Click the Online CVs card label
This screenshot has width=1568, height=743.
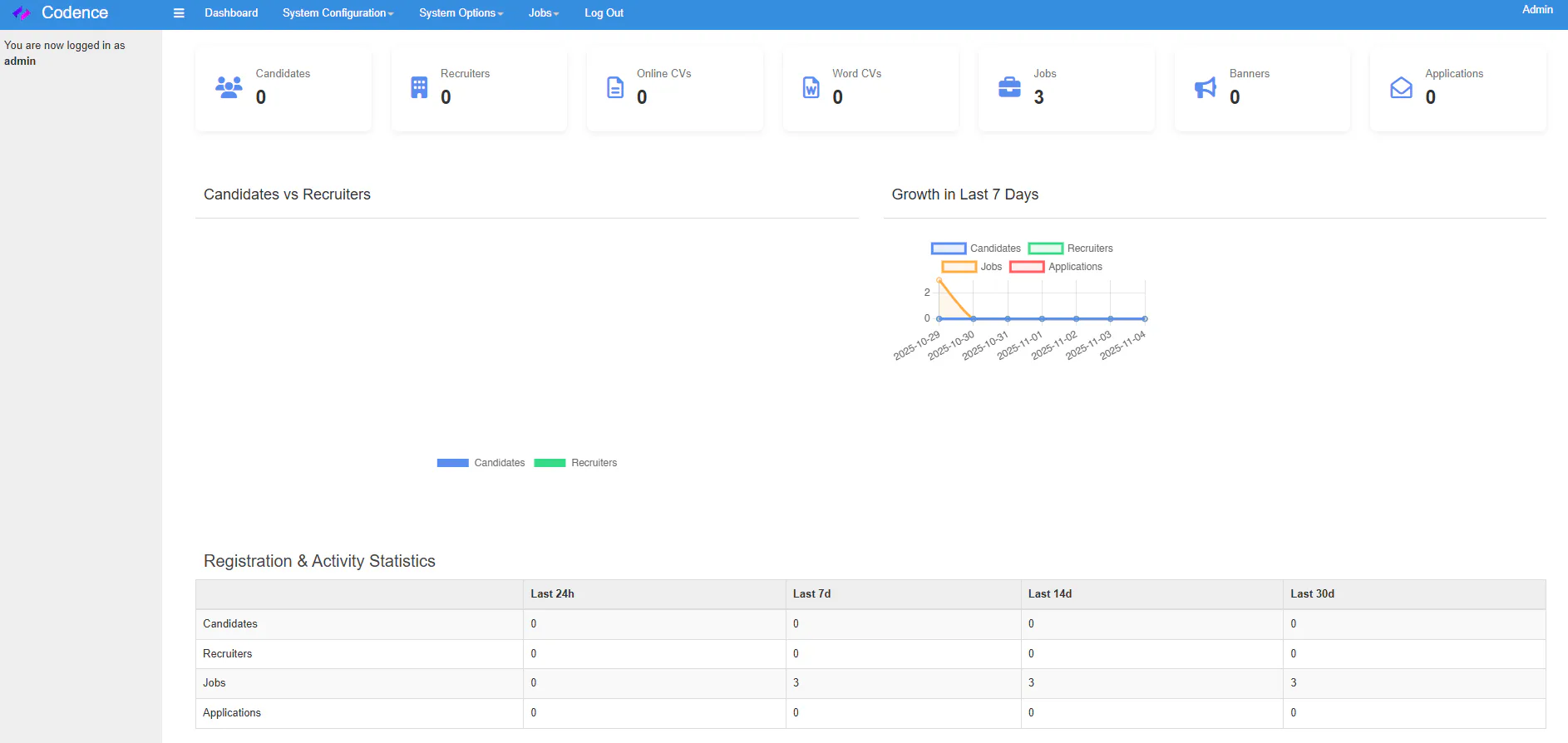point(664,74)
